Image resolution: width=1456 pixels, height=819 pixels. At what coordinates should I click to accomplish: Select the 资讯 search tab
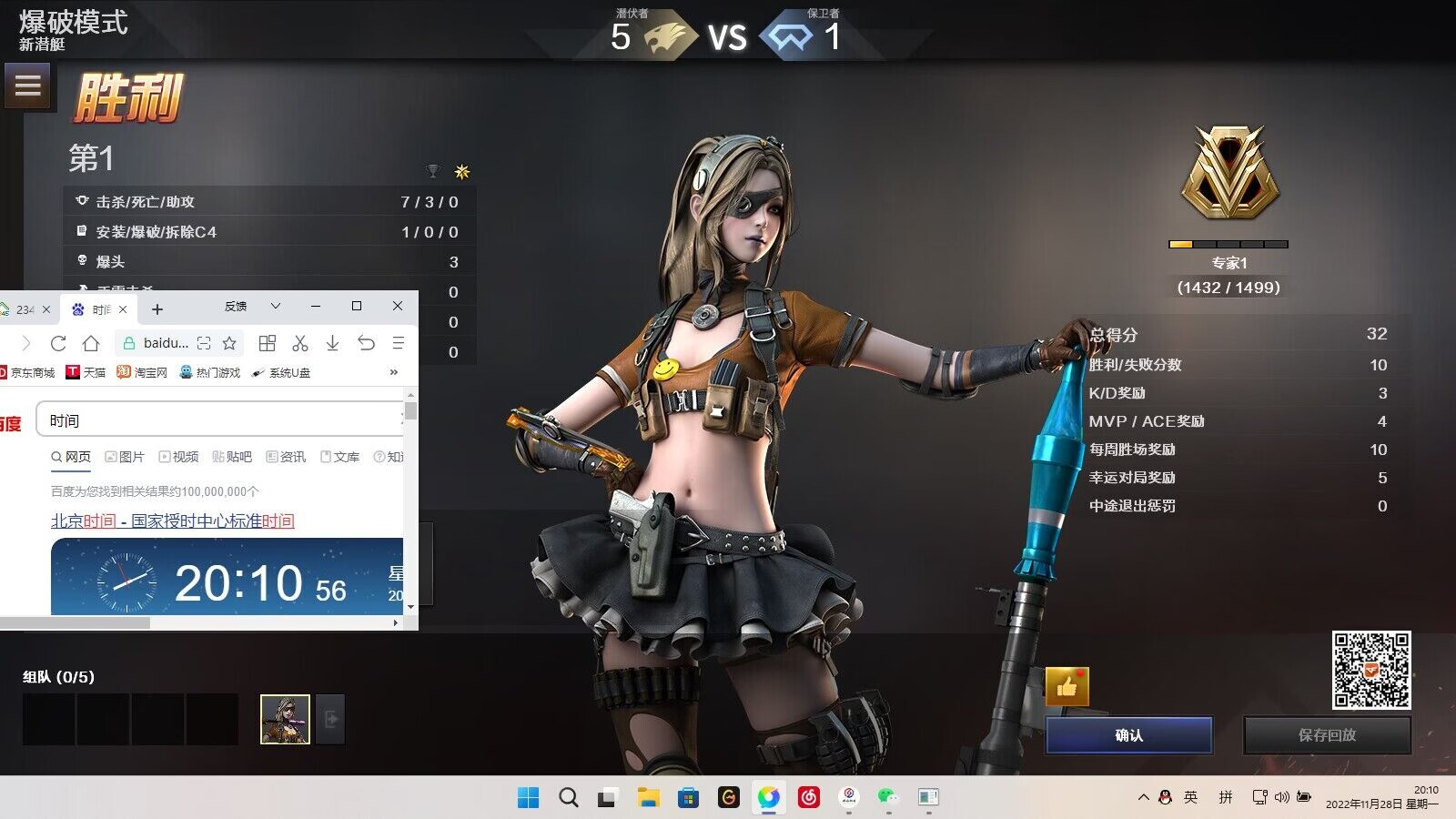286,457
